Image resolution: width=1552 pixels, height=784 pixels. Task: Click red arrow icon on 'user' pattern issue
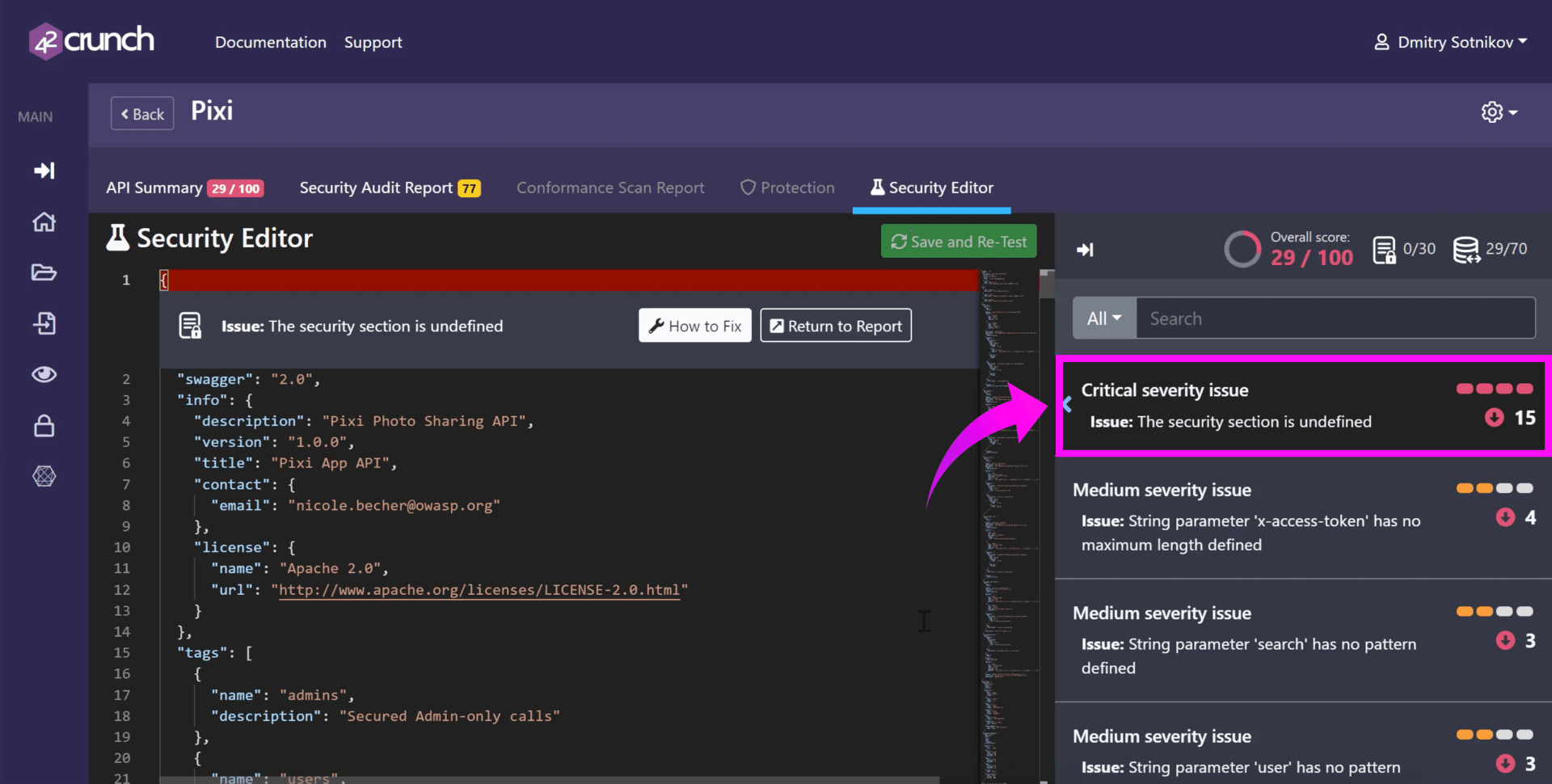(1505, 763)
